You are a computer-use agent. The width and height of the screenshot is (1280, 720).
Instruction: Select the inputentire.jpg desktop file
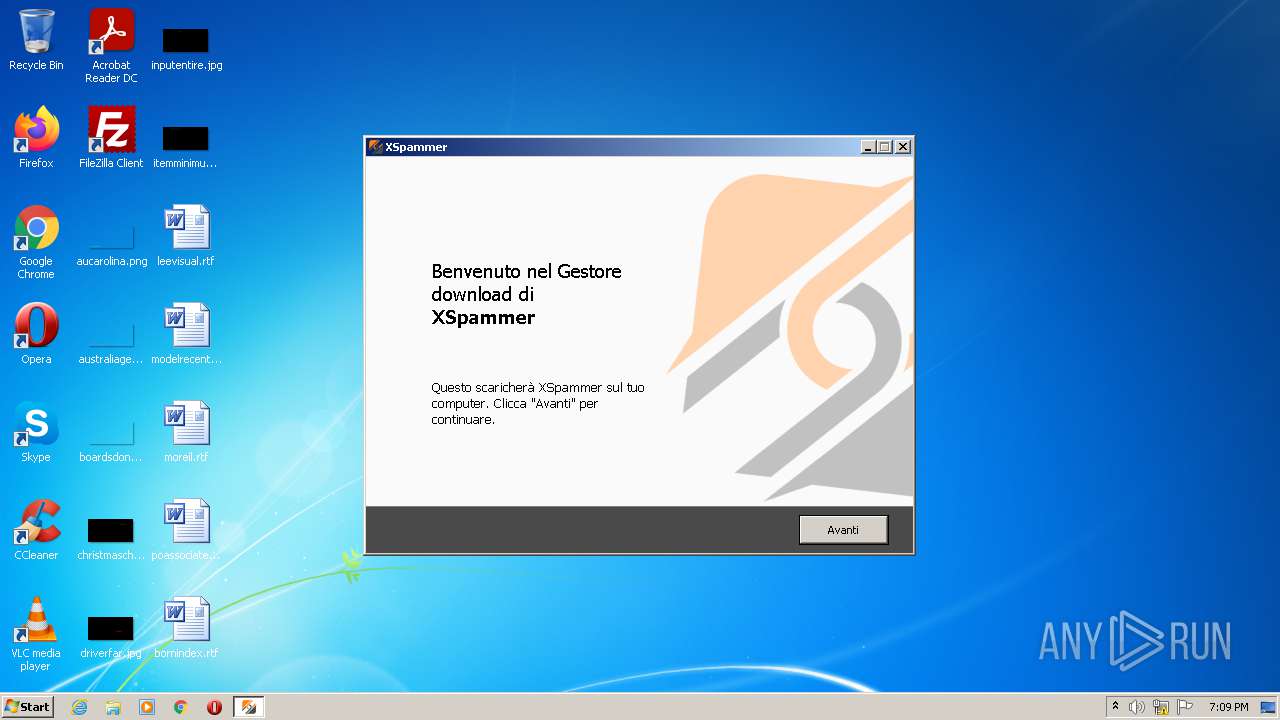point(186,48)
